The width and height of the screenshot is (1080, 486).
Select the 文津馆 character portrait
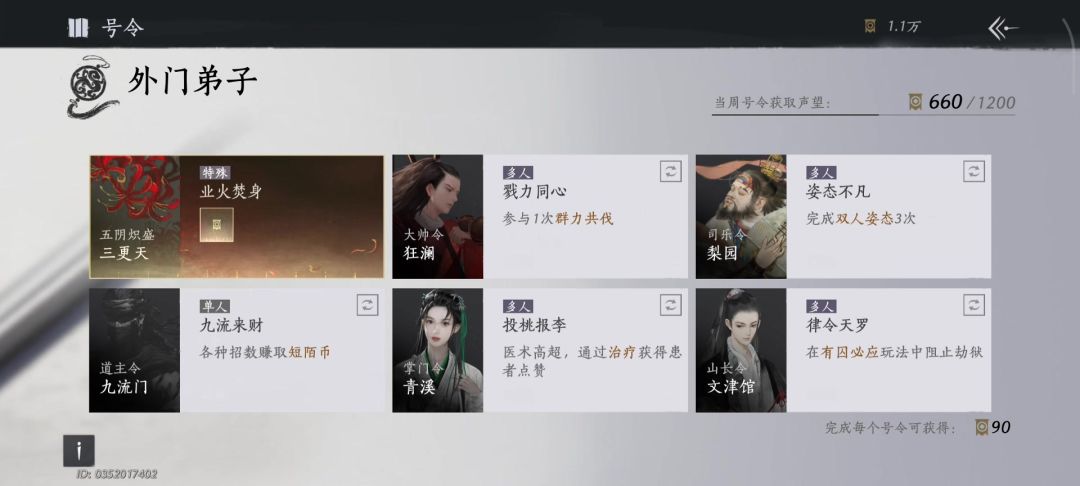(x=741, y=350)
